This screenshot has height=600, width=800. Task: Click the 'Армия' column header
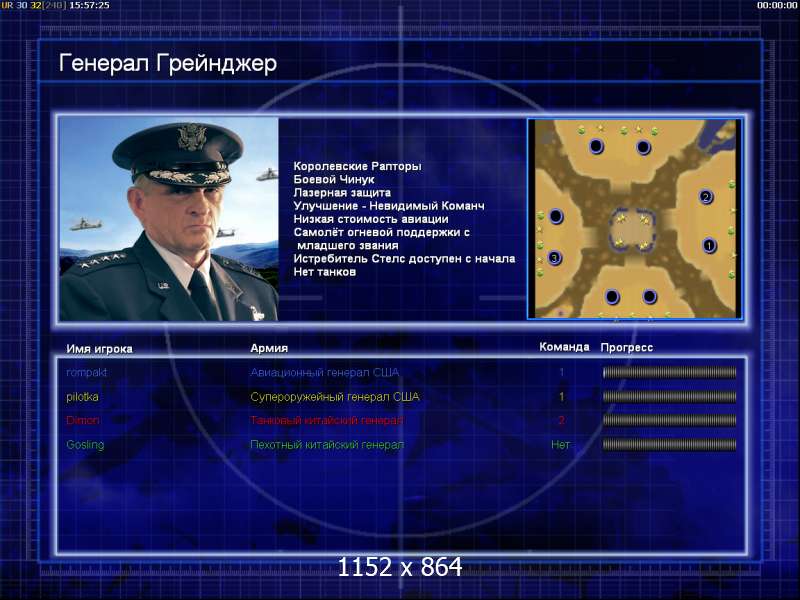(269, 348)
